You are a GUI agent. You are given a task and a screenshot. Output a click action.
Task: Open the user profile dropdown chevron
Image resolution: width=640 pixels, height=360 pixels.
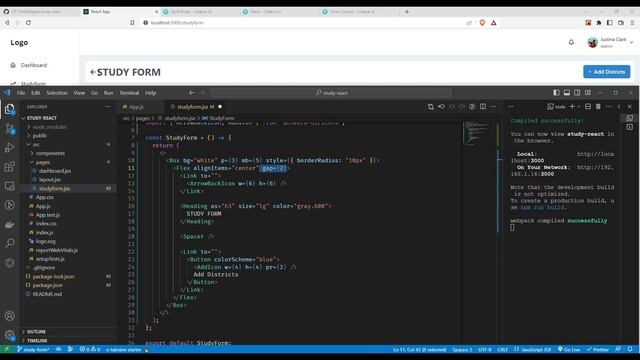631,42
